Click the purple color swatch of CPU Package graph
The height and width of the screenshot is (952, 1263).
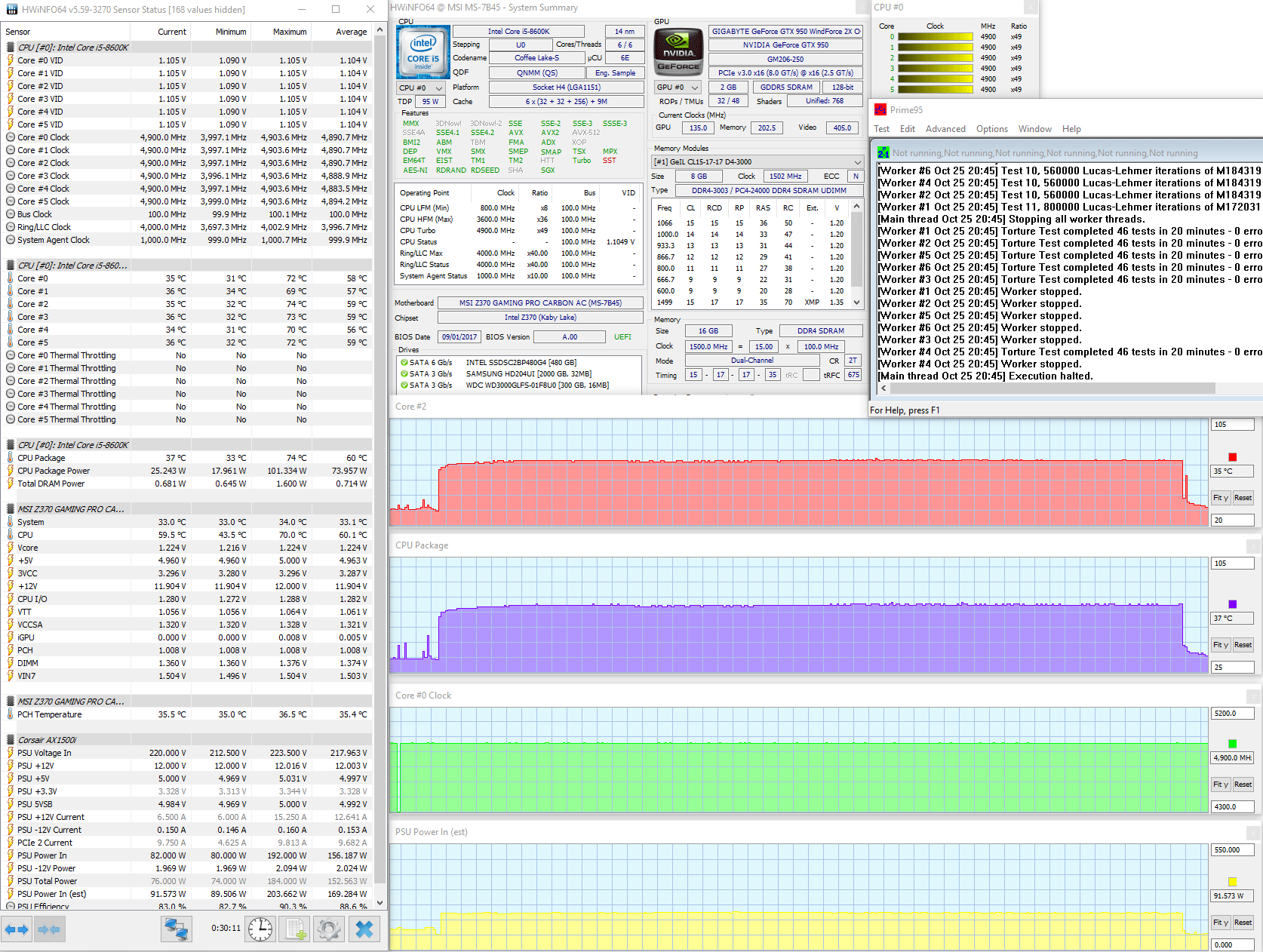(1233, 604)
